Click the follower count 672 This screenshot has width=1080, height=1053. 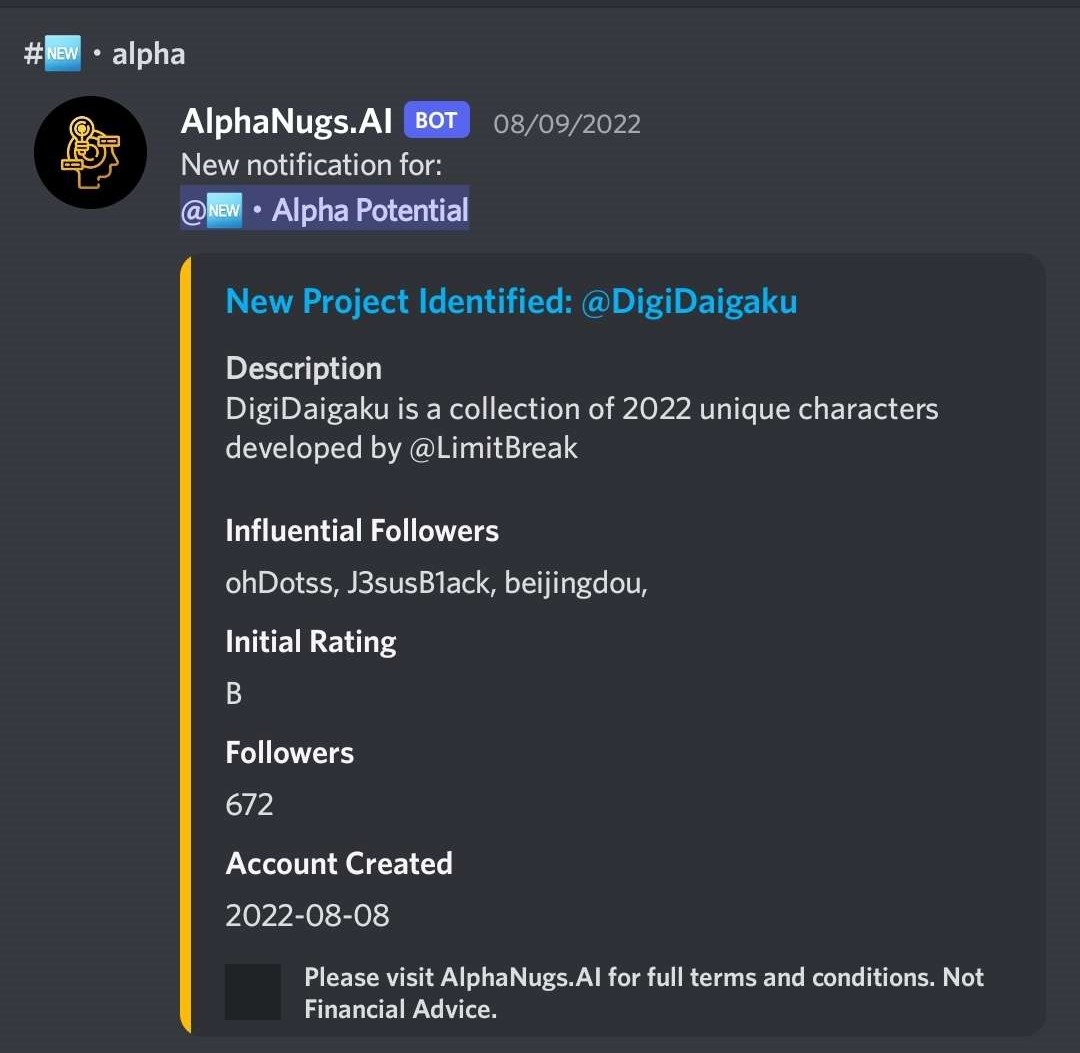coord(249,804)
